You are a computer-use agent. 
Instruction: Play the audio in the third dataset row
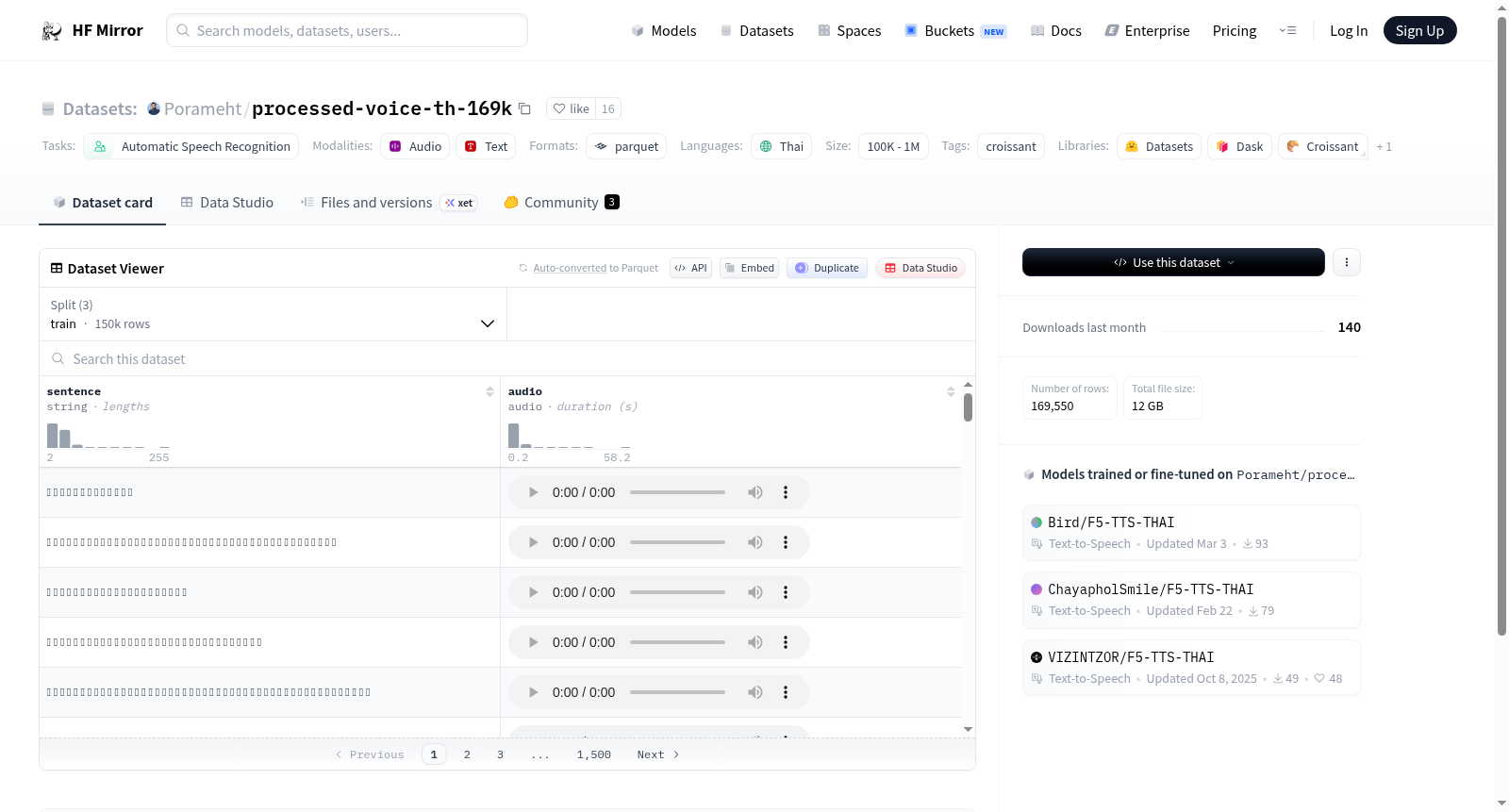533,592
